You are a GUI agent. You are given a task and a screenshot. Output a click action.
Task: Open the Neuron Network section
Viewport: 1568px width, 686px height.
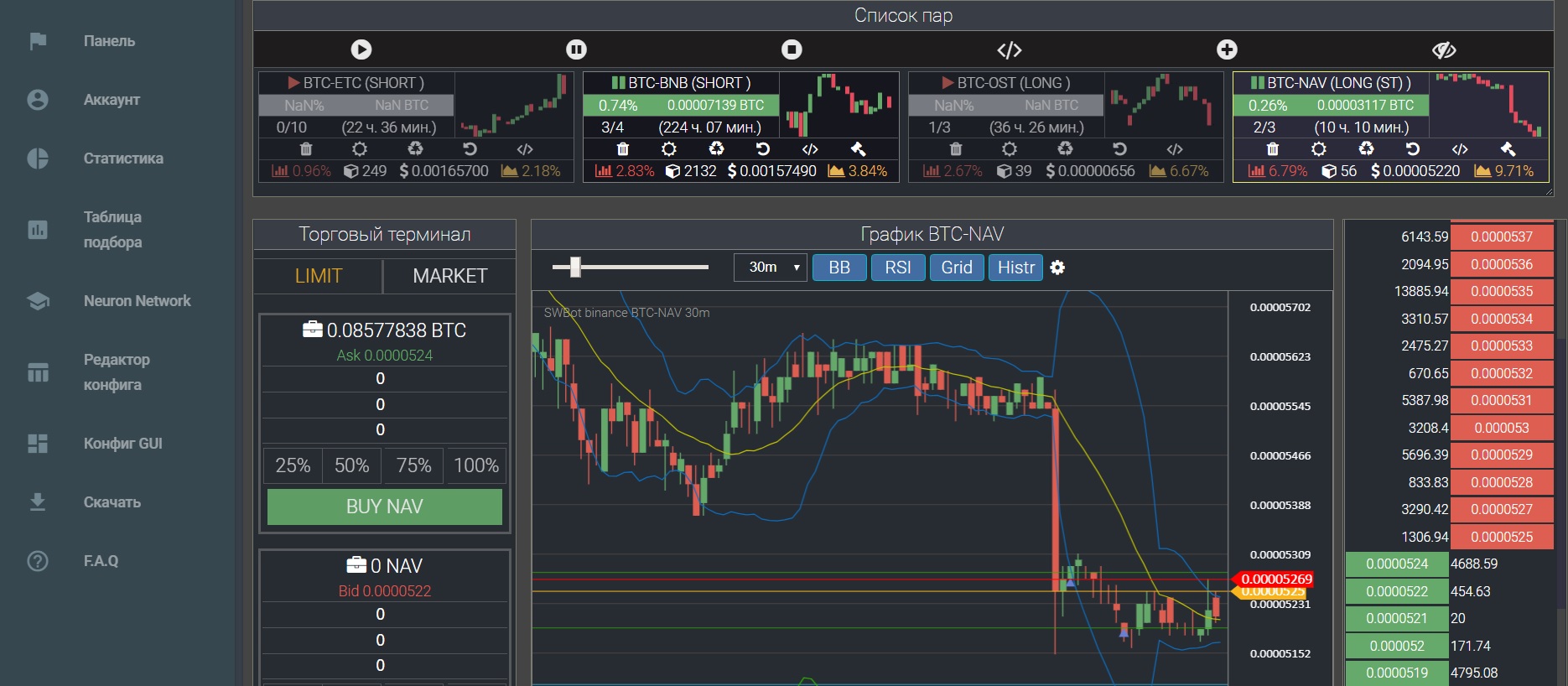coord(137,301)
